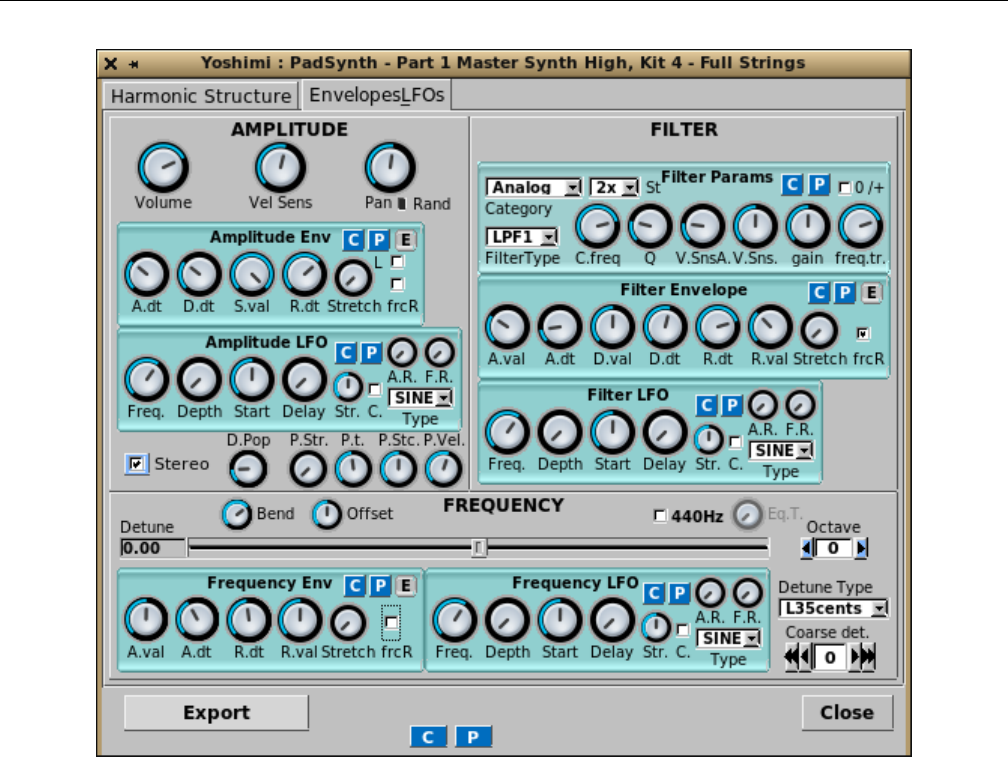Click Amplitude Env A.dt knob
The height and width of the screenshot is (757, 1008).
pyautogui.click(x=147, y=274)
